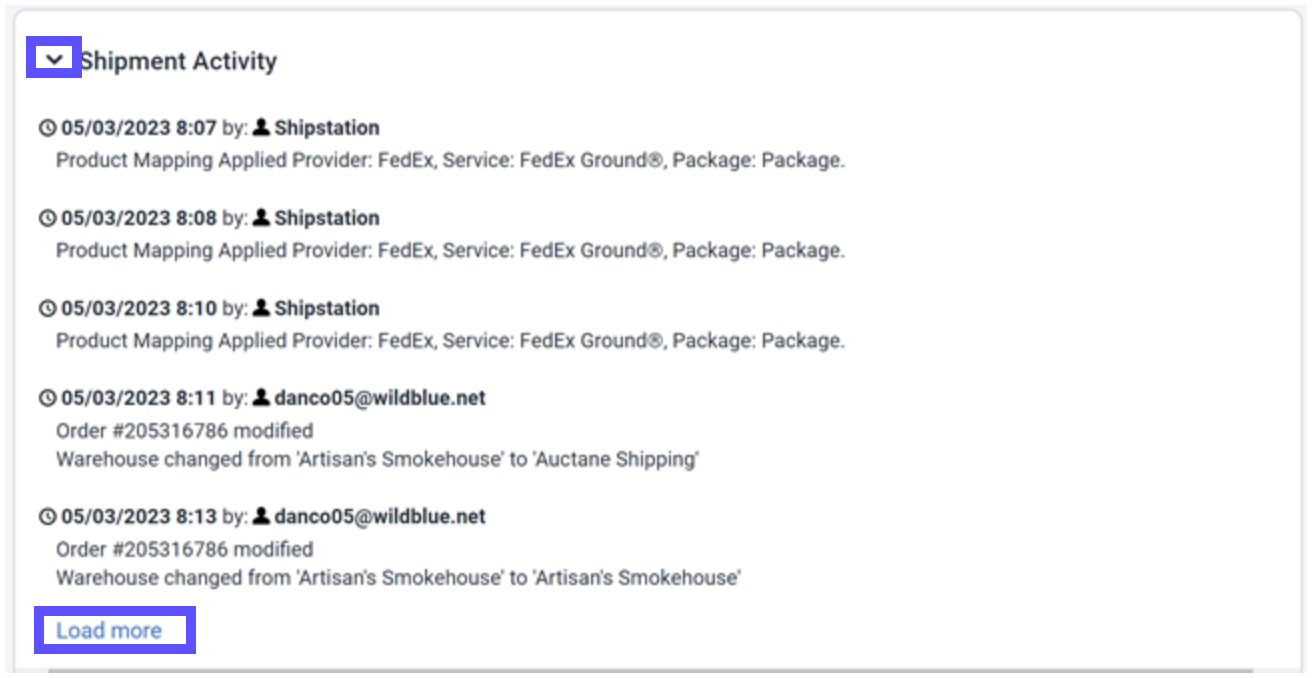
Task: Click the user icon in 8:11 entry
Action: point(261,398)
